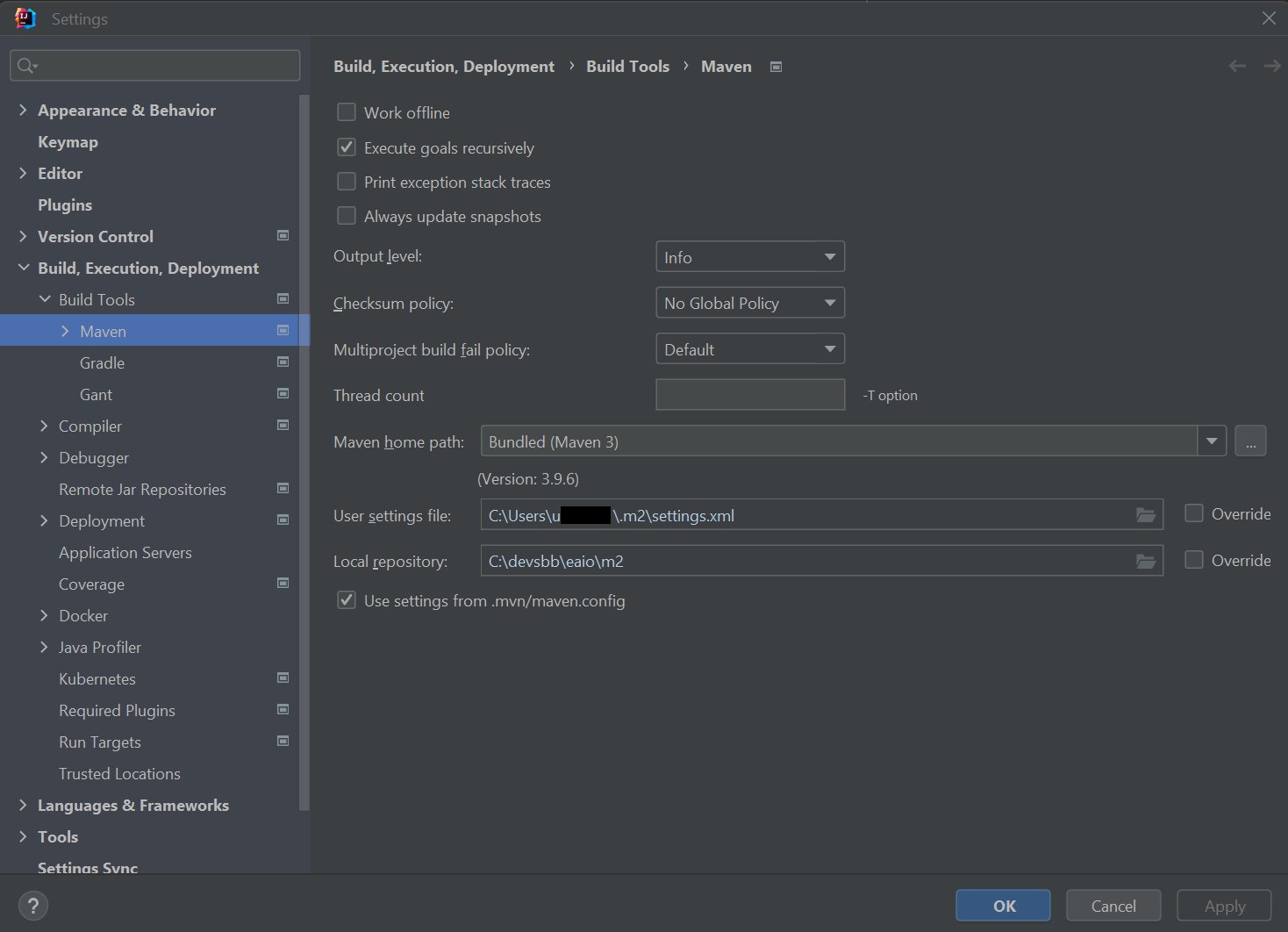Screen dimensions: 1288x932
Task: Click inside the Thread count input field
Action: (x=750, y=394)
